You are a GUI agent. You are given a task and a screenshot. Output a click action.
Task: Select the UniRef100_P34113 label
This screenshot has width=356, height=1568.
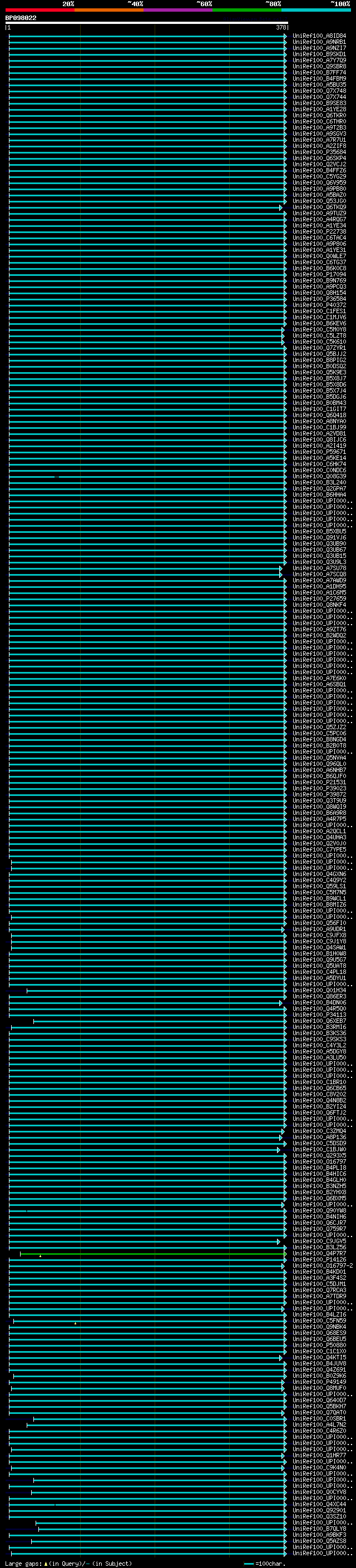pos(319,1015)
